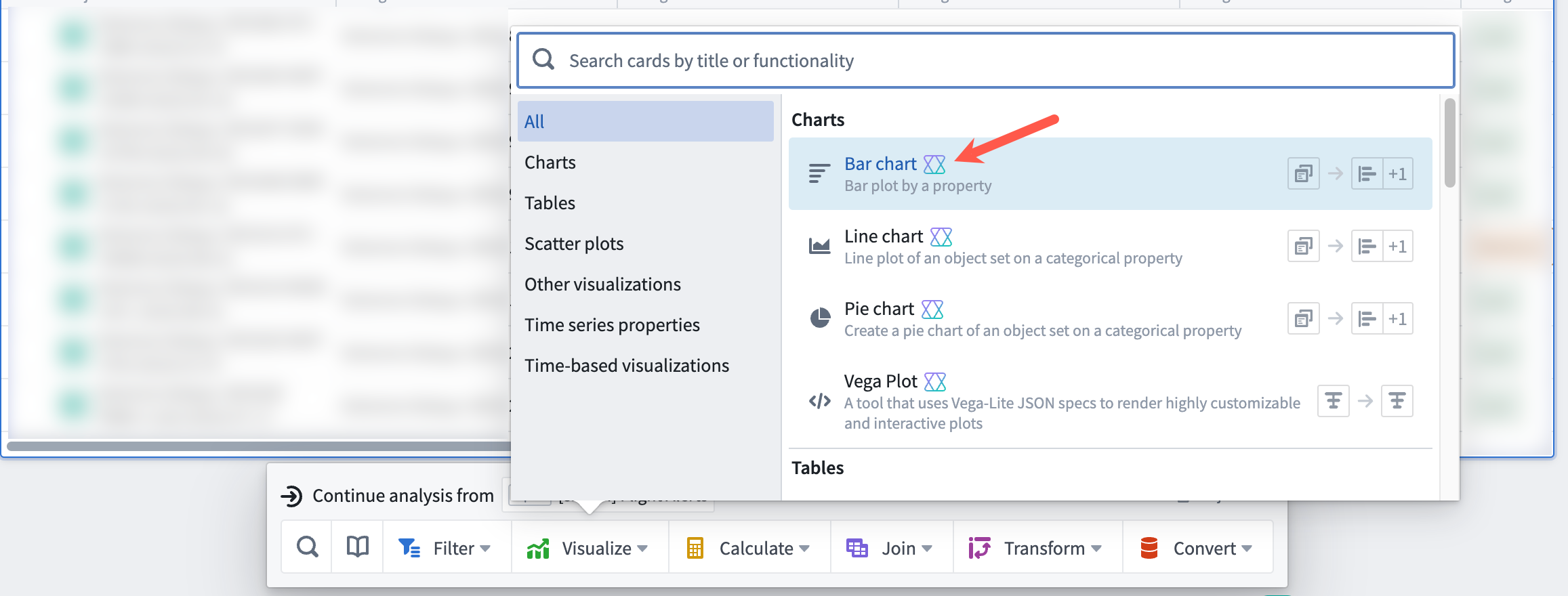Click the hourglass badge beside Pie chart
Image resolution: width=1568 pixels, height=596 pixels.
932,309
